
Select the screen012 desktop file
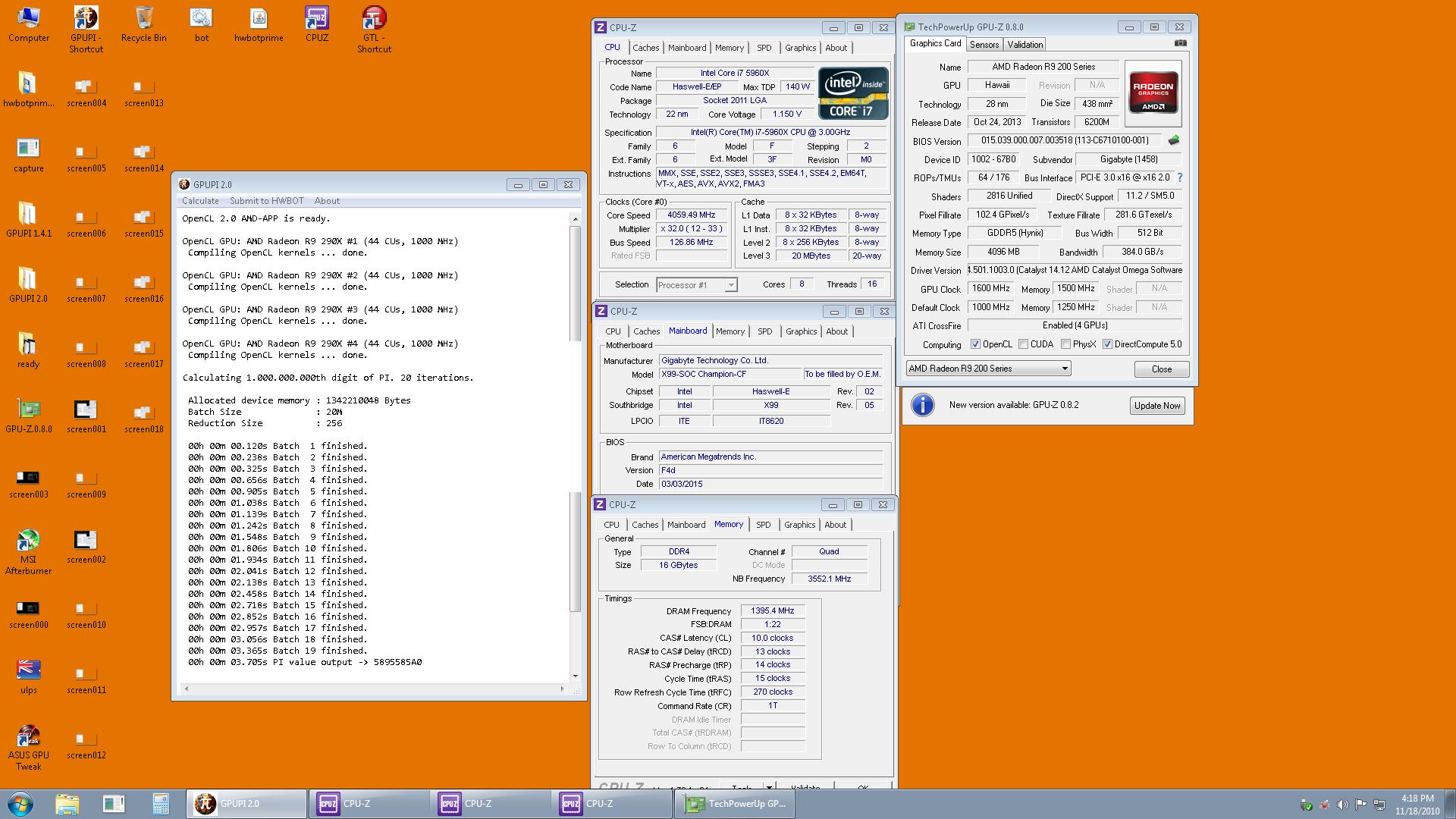(86, 744)
